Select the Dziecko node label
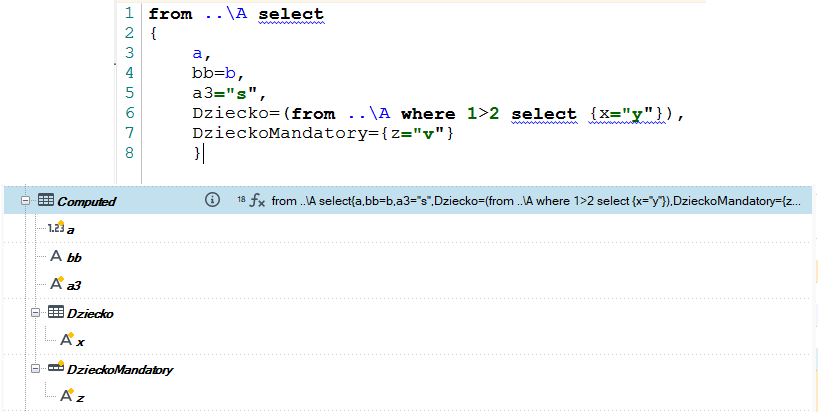Viewport: 818px width, 413px height. click(90, 314)
